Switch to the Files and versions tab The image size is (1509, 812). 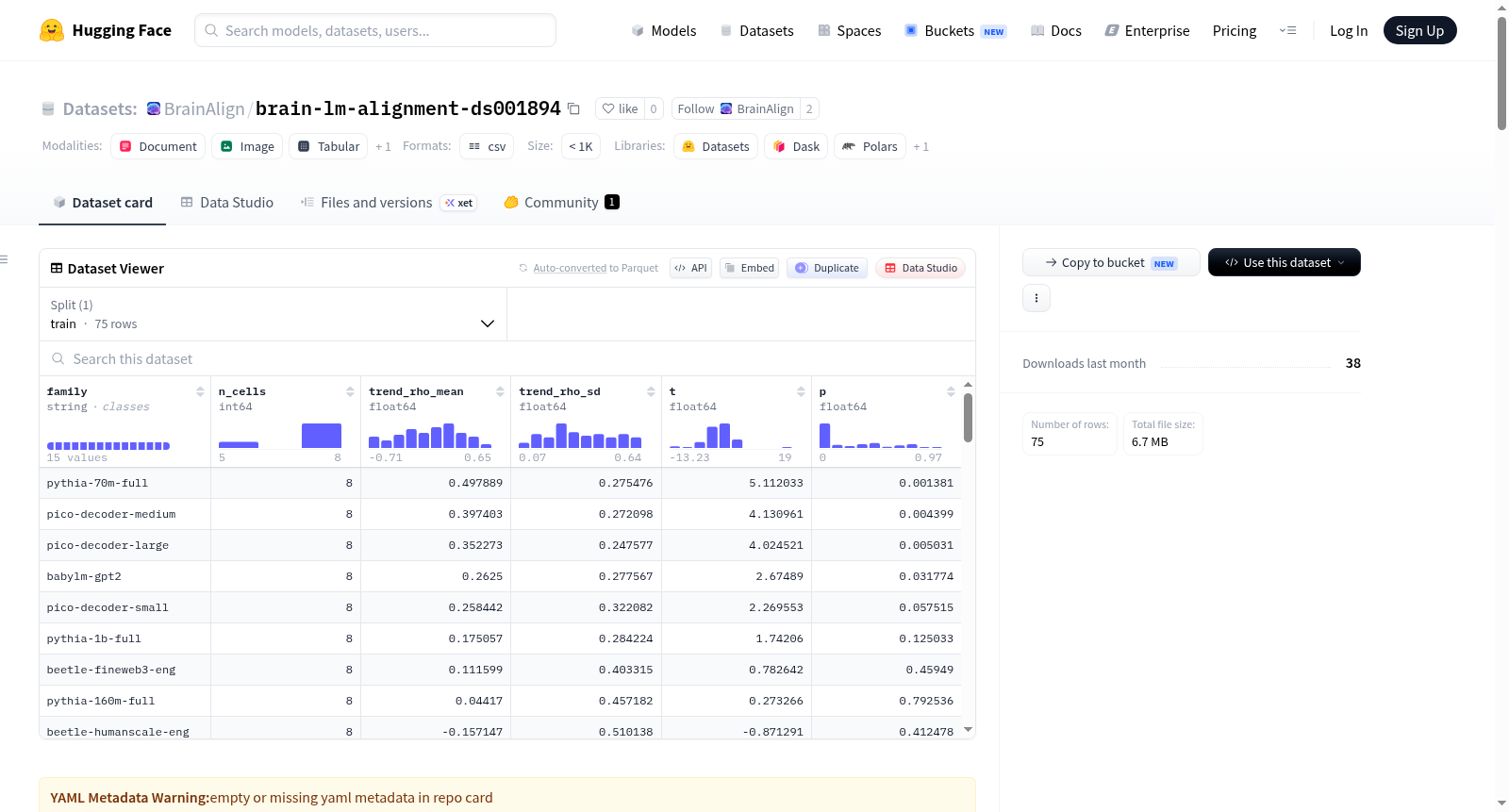[x=388, y=203]
